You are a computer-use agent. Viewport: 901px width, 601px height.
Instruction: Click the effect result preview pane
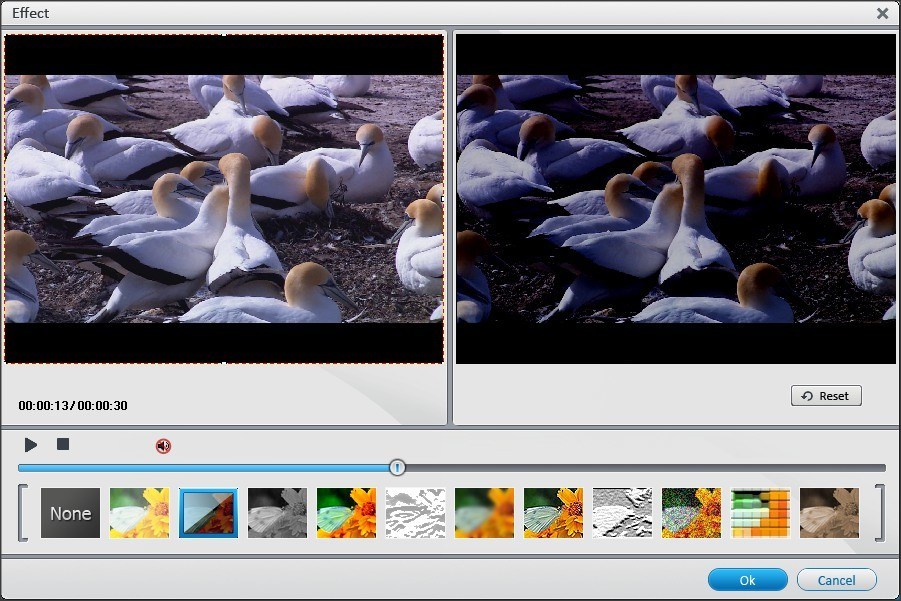676,200
